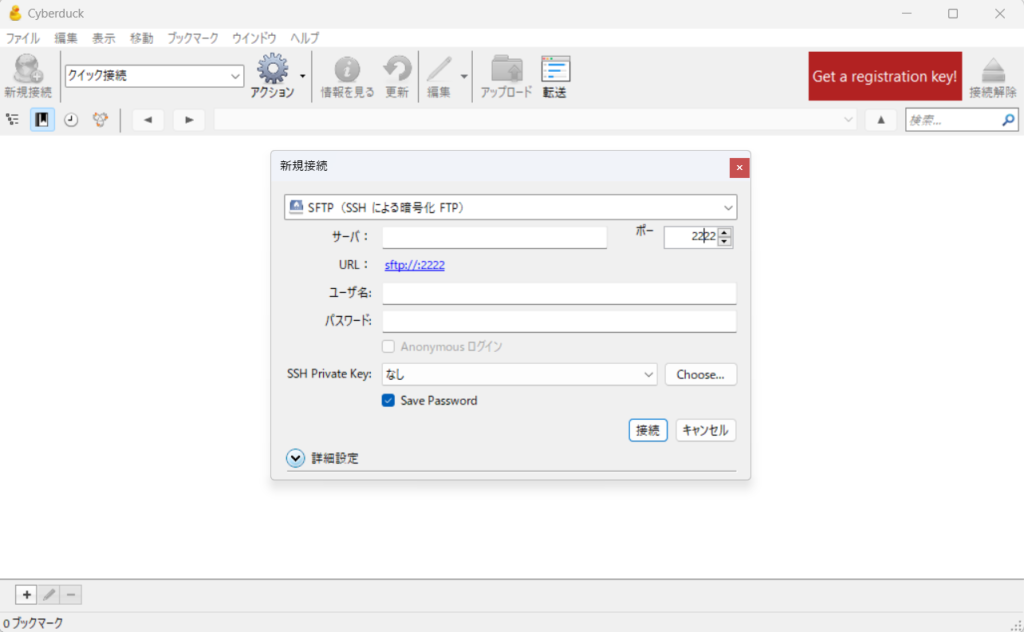Click the 情報を見る info icon
Image resolution: width=1024 pixels, height=632 pixels.
click(x=347, y=76)
